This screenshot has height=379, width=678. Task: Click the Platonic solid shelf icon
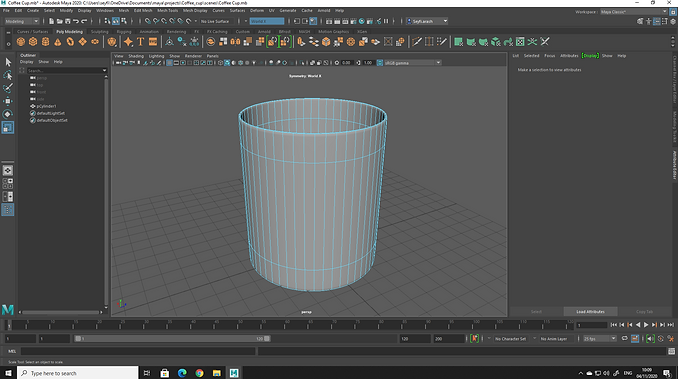(x=112, y=42)
